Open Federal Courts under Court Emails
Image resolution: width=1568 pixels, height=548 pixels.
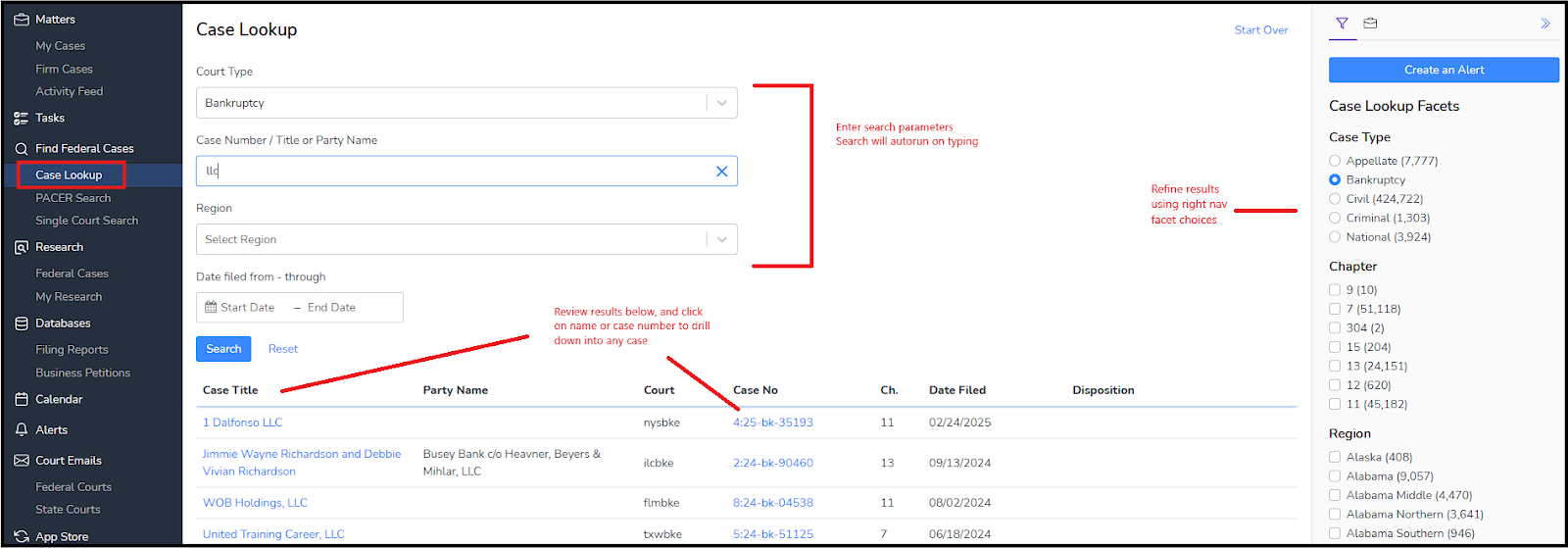pyautogui.click(x=73, y=487)
